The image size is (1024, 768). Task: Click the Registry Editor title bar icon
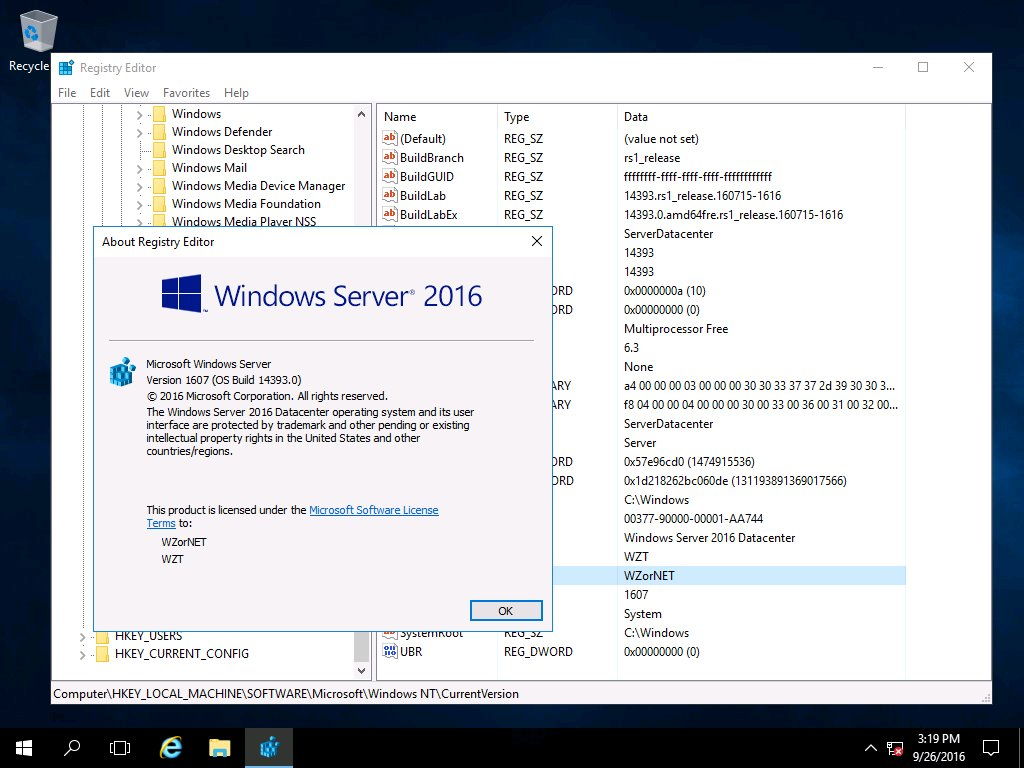[66, 67]
